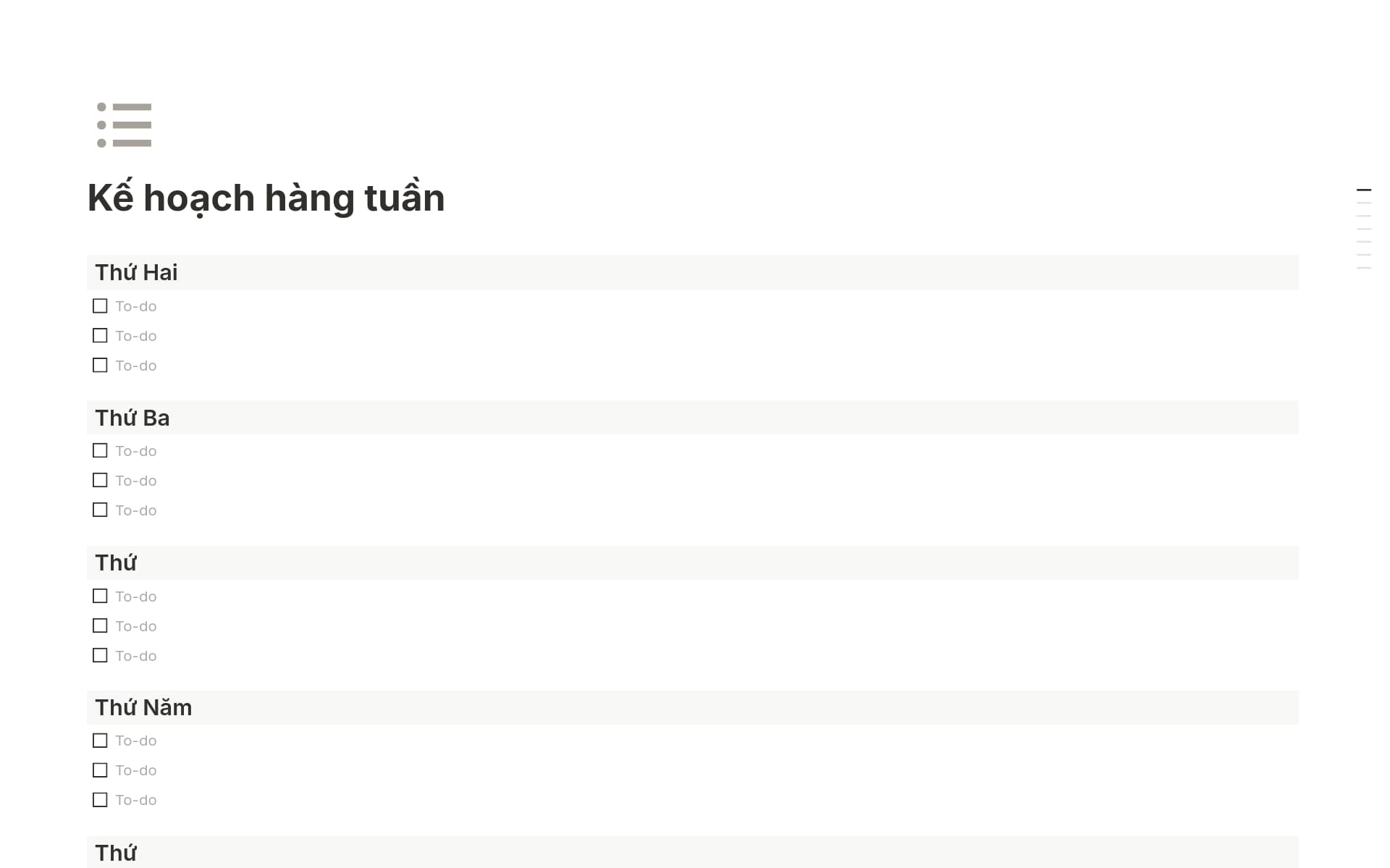The width and height of the screenshot is (1390, 868).
Task: Toggle the second To-do checkbox under Thứ Ba
Action: [x=100, y=481]
